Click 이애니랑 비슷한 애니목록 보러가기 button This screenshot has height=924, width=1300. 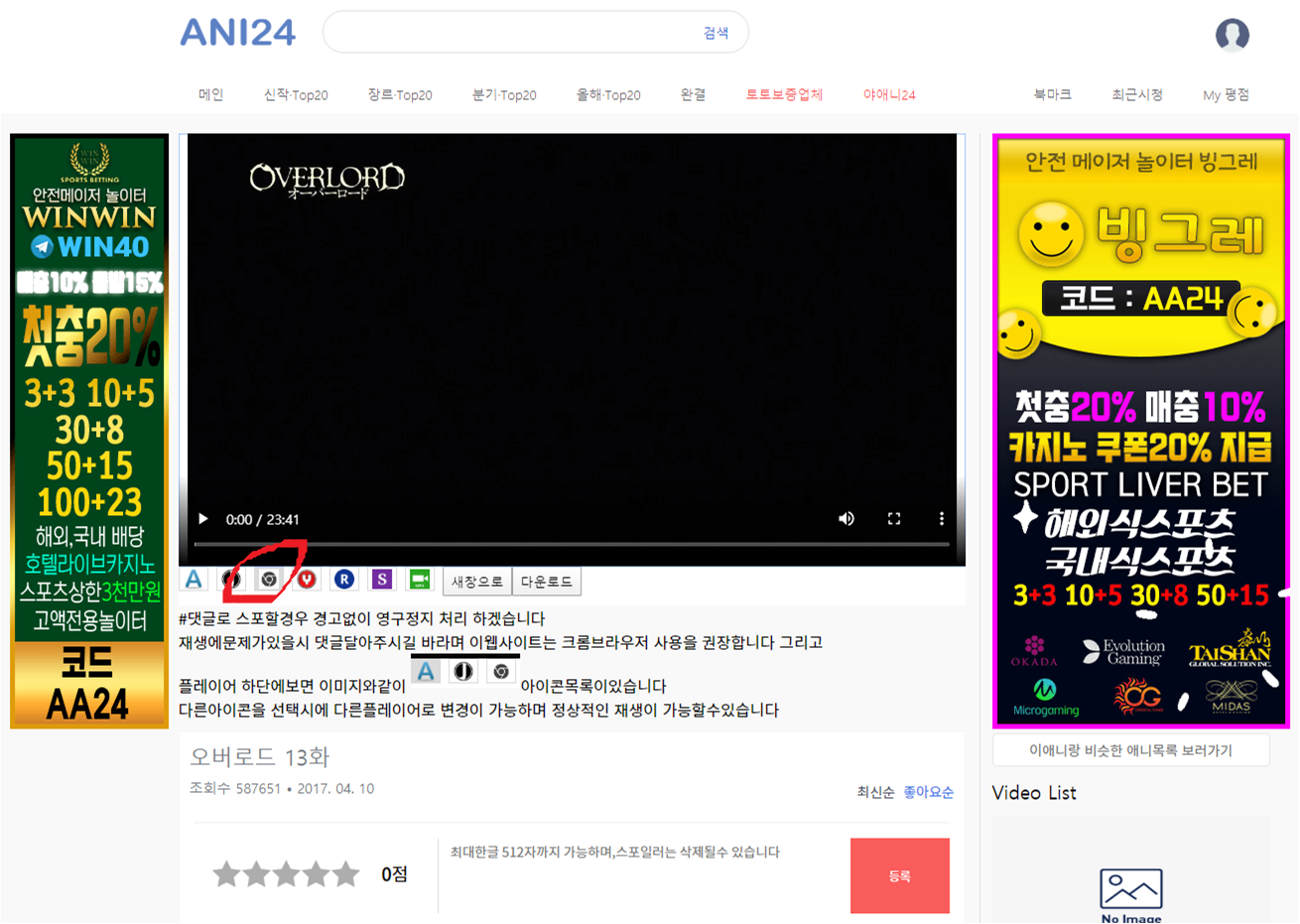coord(1130,750)
